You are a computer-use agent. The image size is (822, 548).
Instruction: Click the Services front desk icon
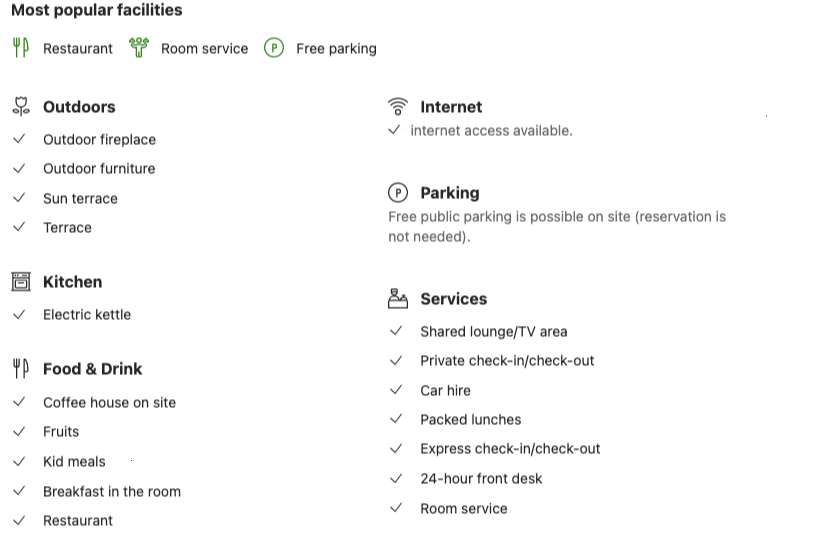[x=398, y=298]
